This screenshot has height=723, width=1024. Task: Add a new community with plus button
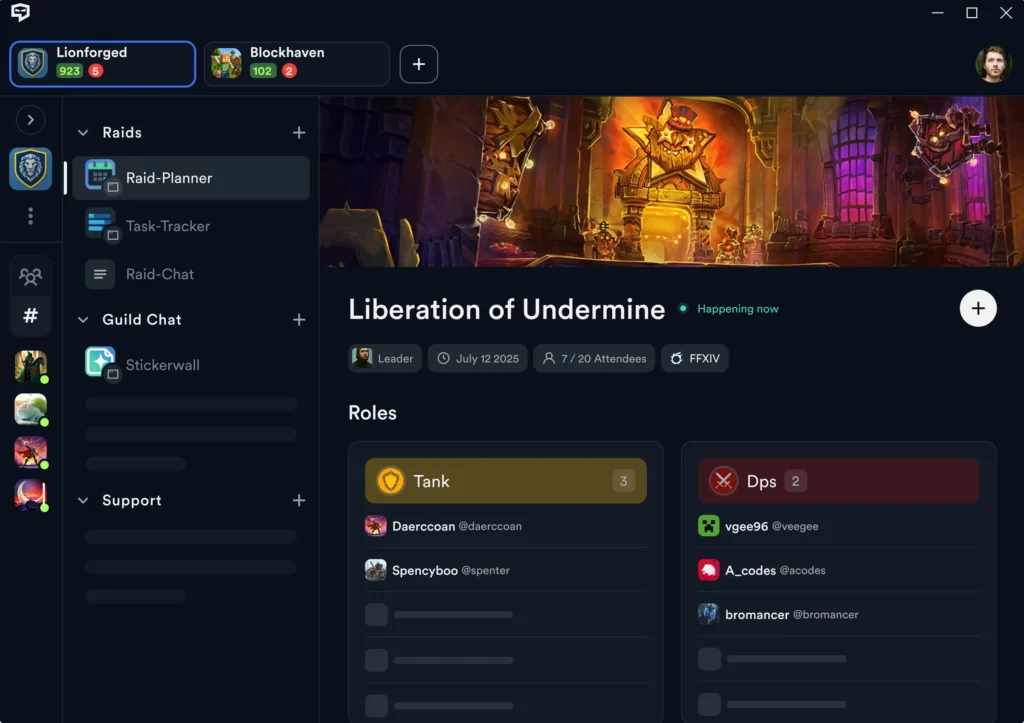[x=419, y=64]
